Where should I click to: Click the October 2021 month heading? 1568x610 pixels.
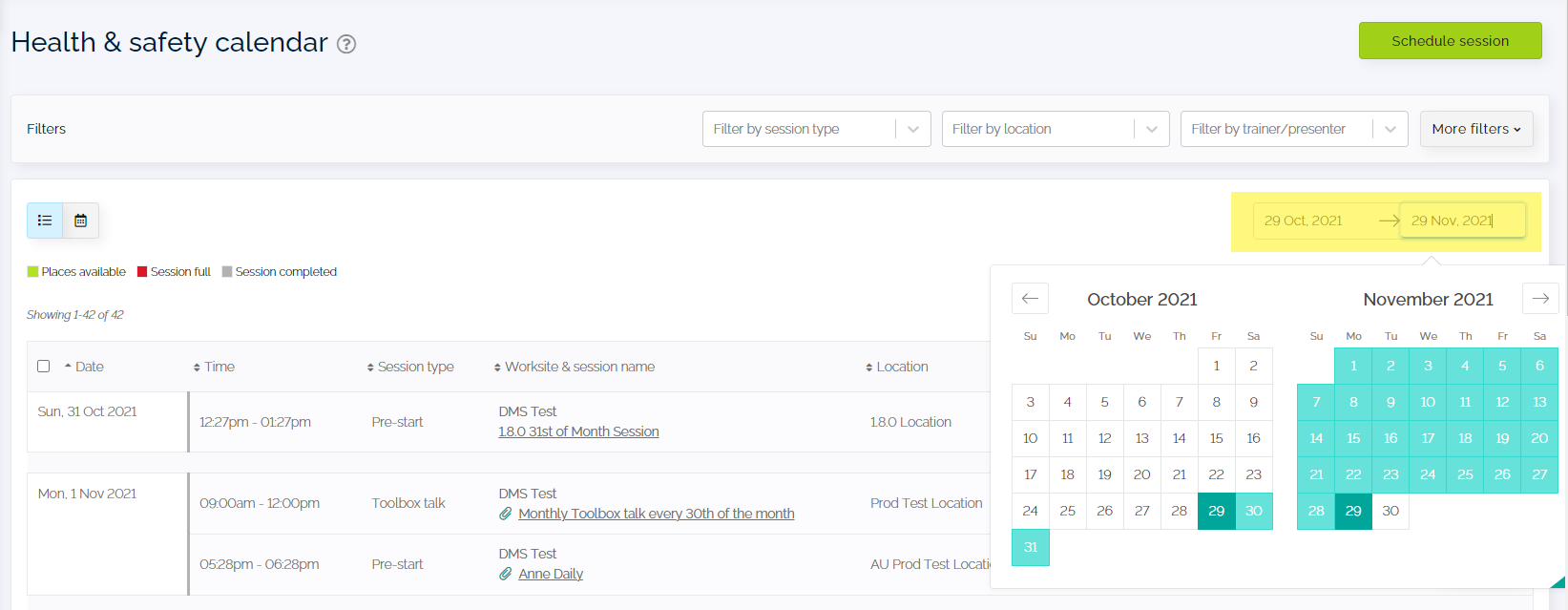pyautogui.click(x=1142, y=300)
